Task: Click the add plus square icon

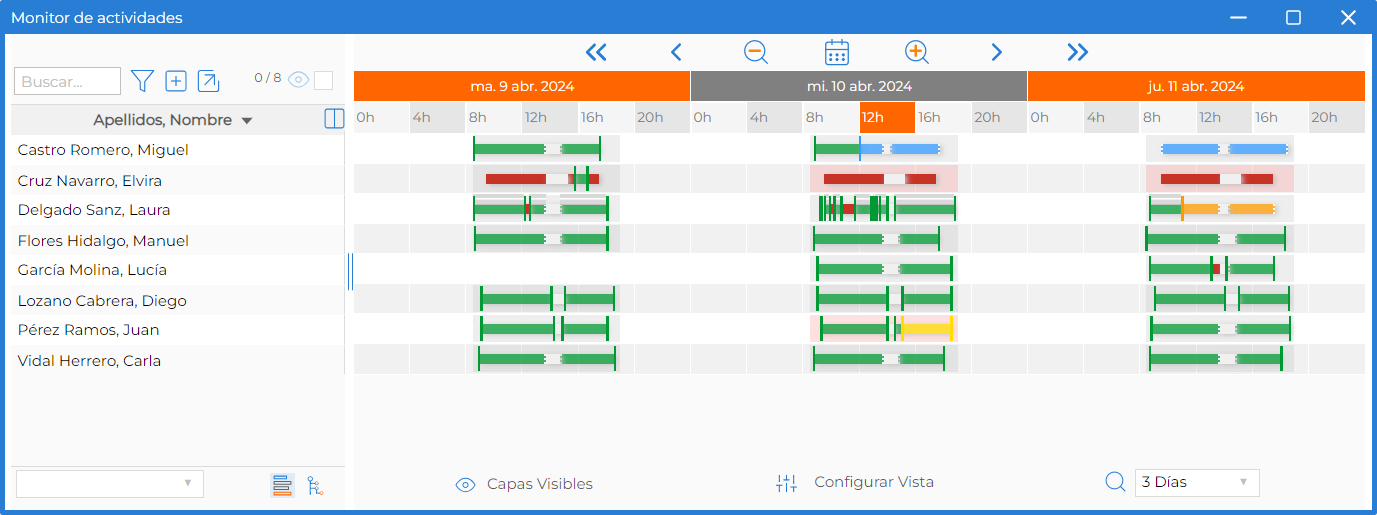Action: pos(176,81)
